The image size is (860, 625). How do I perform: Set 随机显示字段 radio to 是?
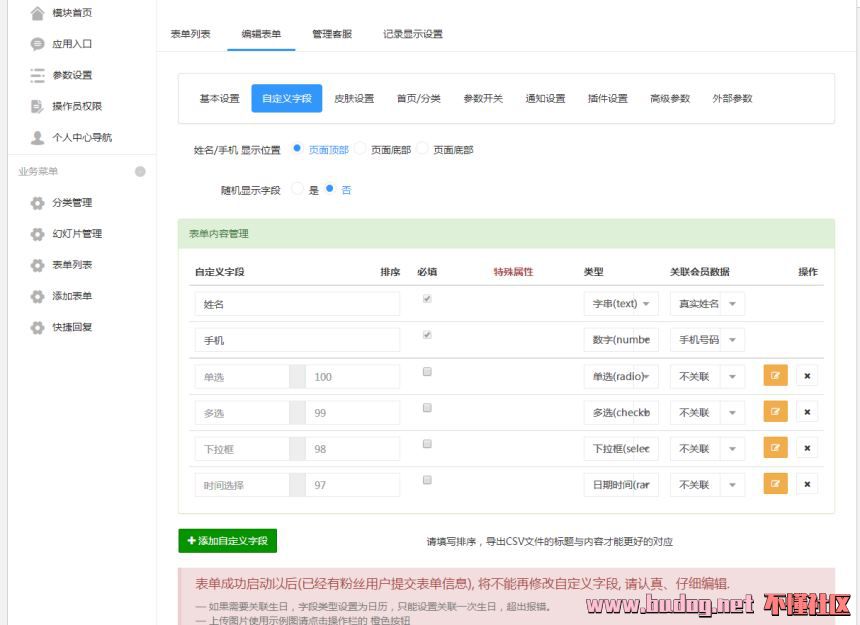pyautogui.click(x=298, y=189)
